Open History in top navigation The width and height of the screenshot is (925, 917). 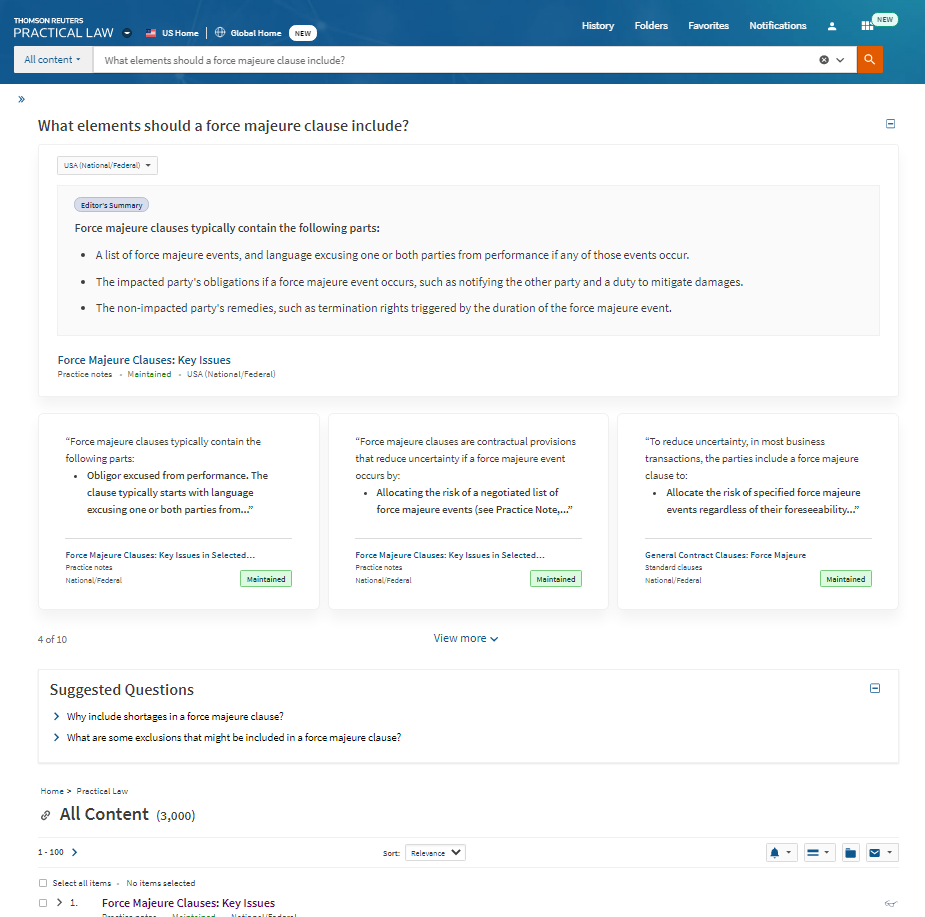coord(598,26)
